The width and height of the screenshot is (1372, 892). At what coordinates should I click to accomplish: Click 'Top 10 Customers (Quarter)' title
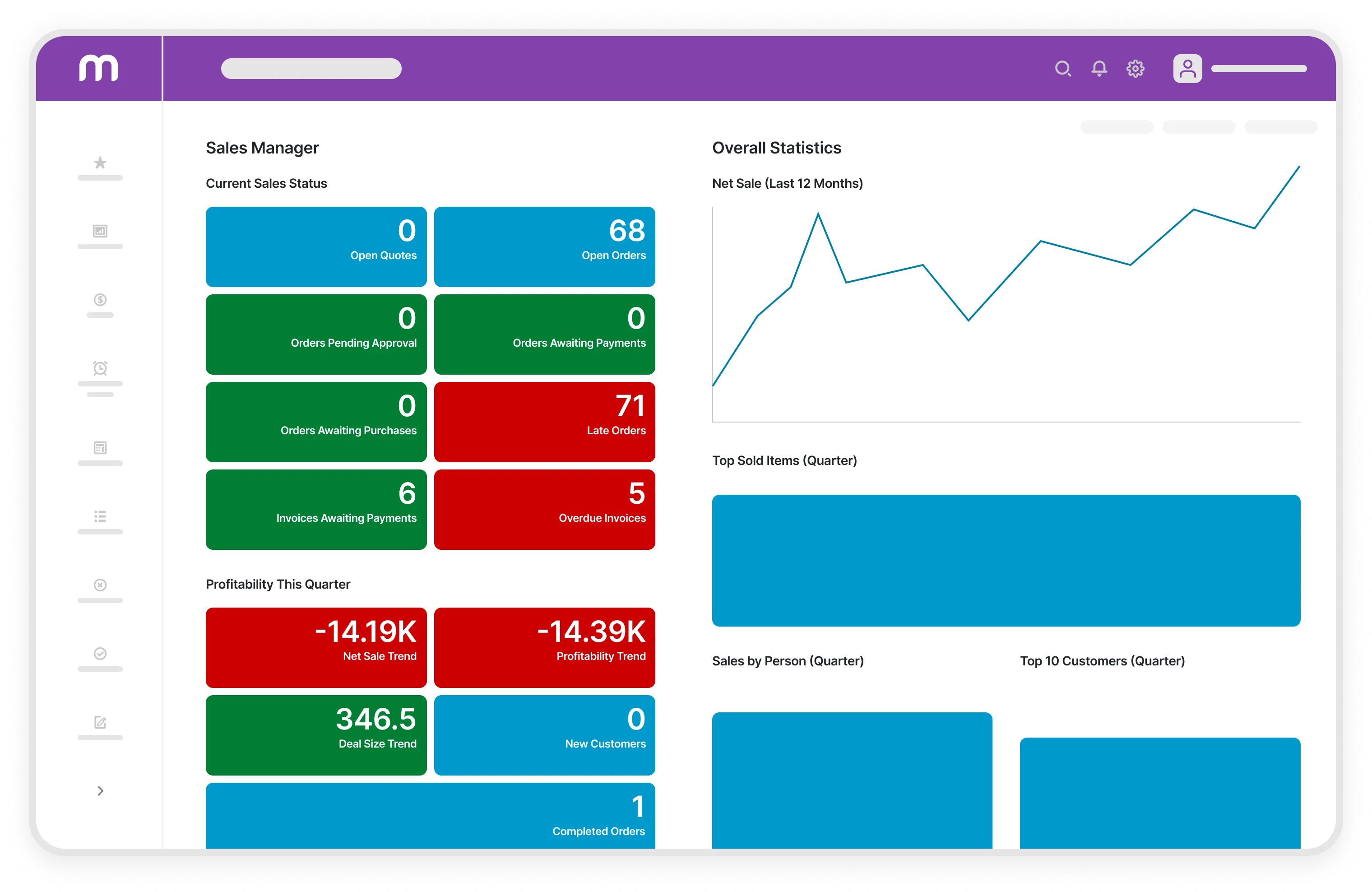tap(1102, 661)
